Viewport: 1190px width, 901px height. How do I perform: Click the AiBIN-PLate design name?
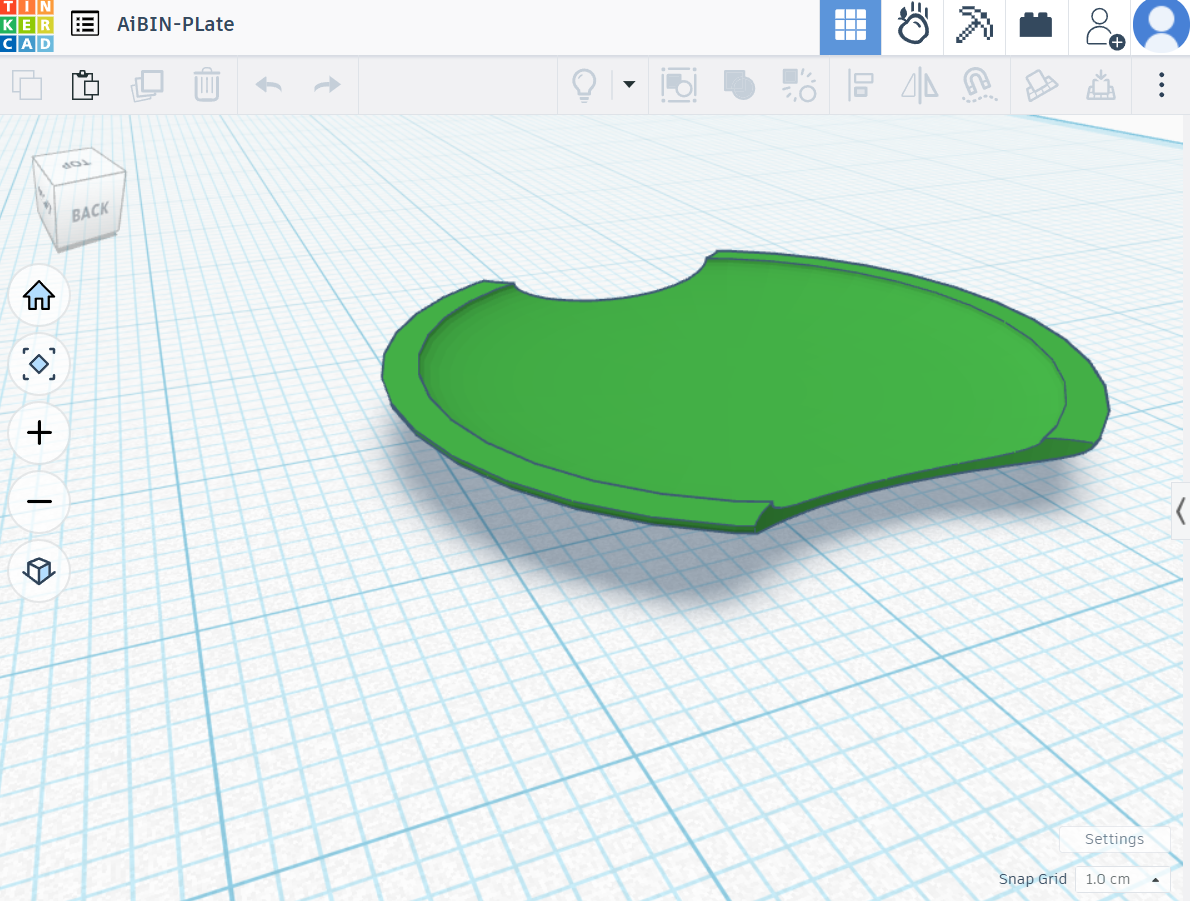175,24
